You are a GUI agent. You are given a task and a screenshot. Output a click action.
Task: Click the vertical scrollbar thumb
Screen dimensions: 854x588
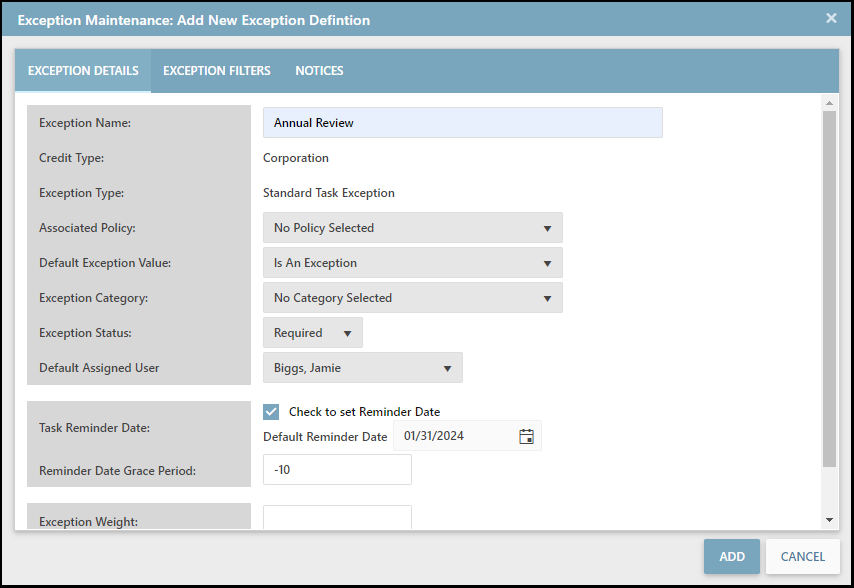coord(828,288)
